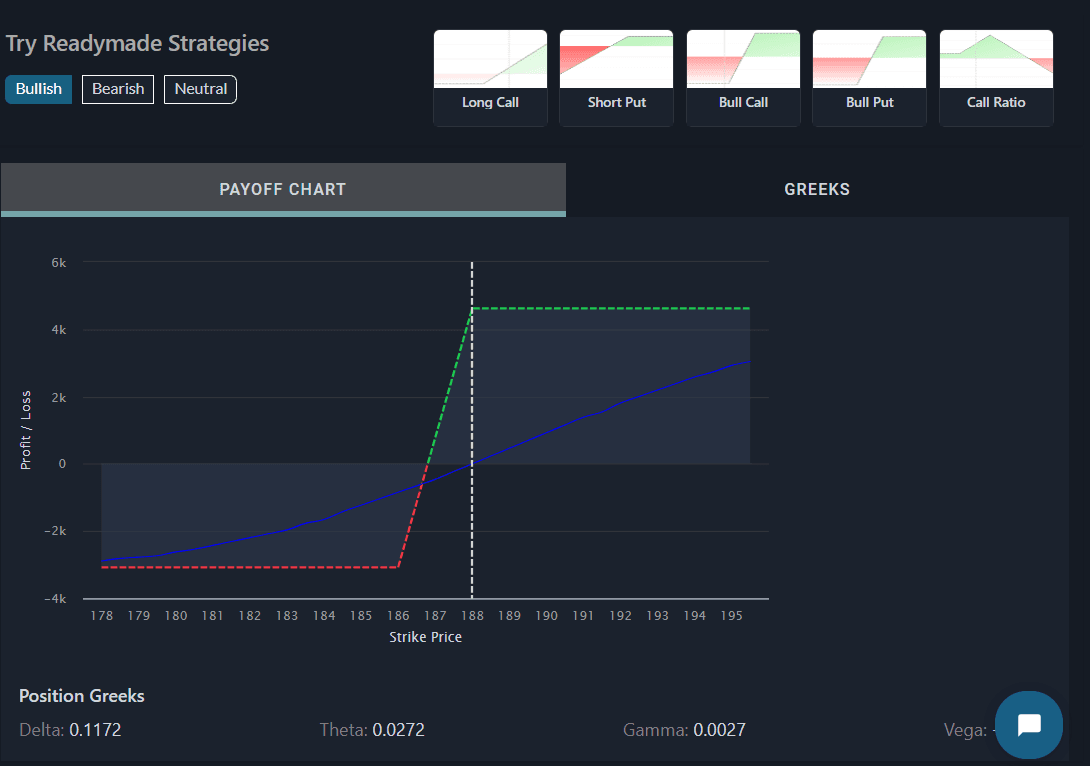Switch to Bearish strategies

pos(117,89)
